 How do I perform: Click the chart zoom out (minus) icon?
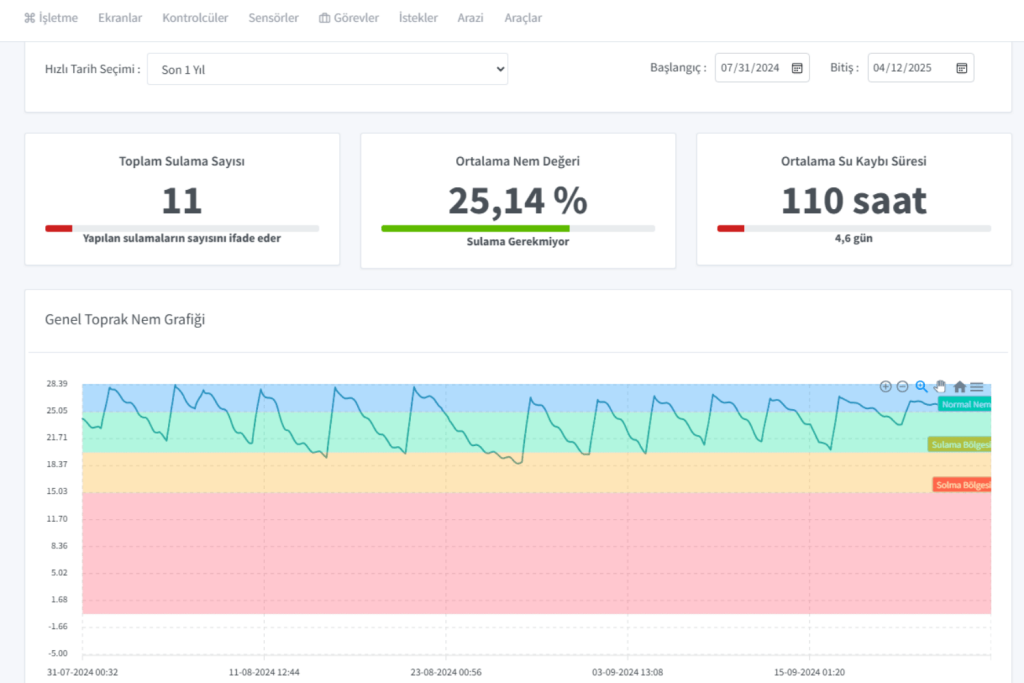tap(902, 387)
